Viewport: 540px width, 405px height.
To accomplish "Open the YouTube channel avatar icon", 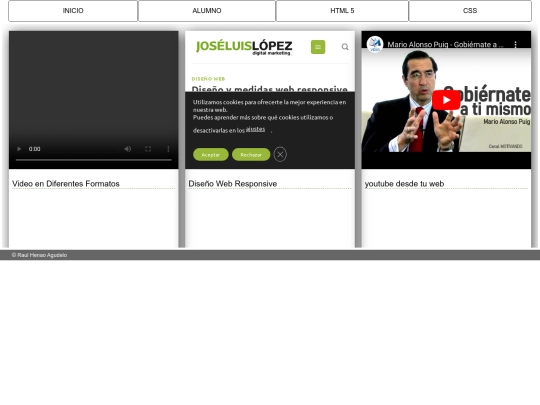I will (375, 44).
